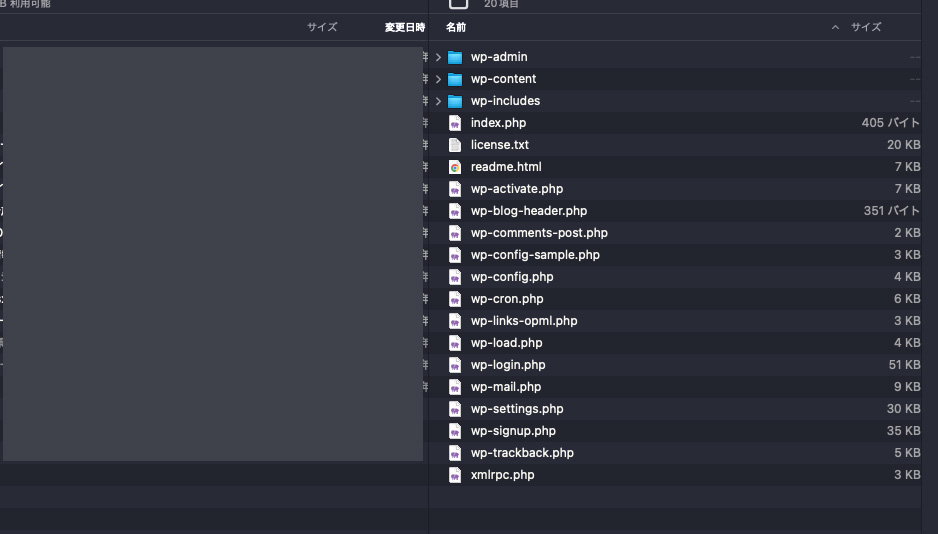Sort remote list by 名前 column

click(x=456, y=28)
